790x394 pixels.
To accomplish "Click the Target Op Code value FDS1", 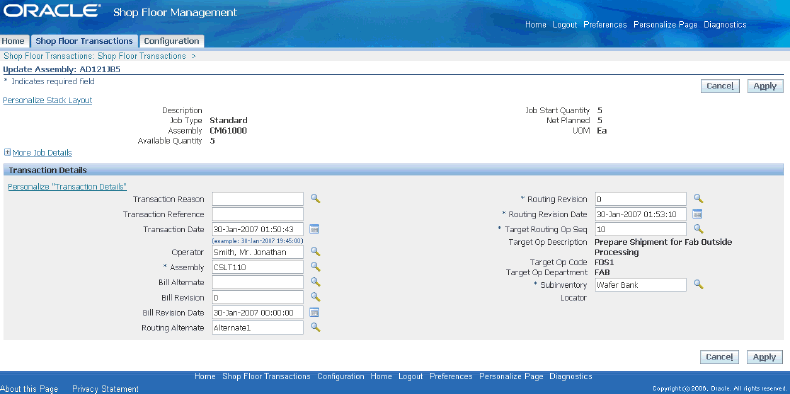I will (605, 262).
